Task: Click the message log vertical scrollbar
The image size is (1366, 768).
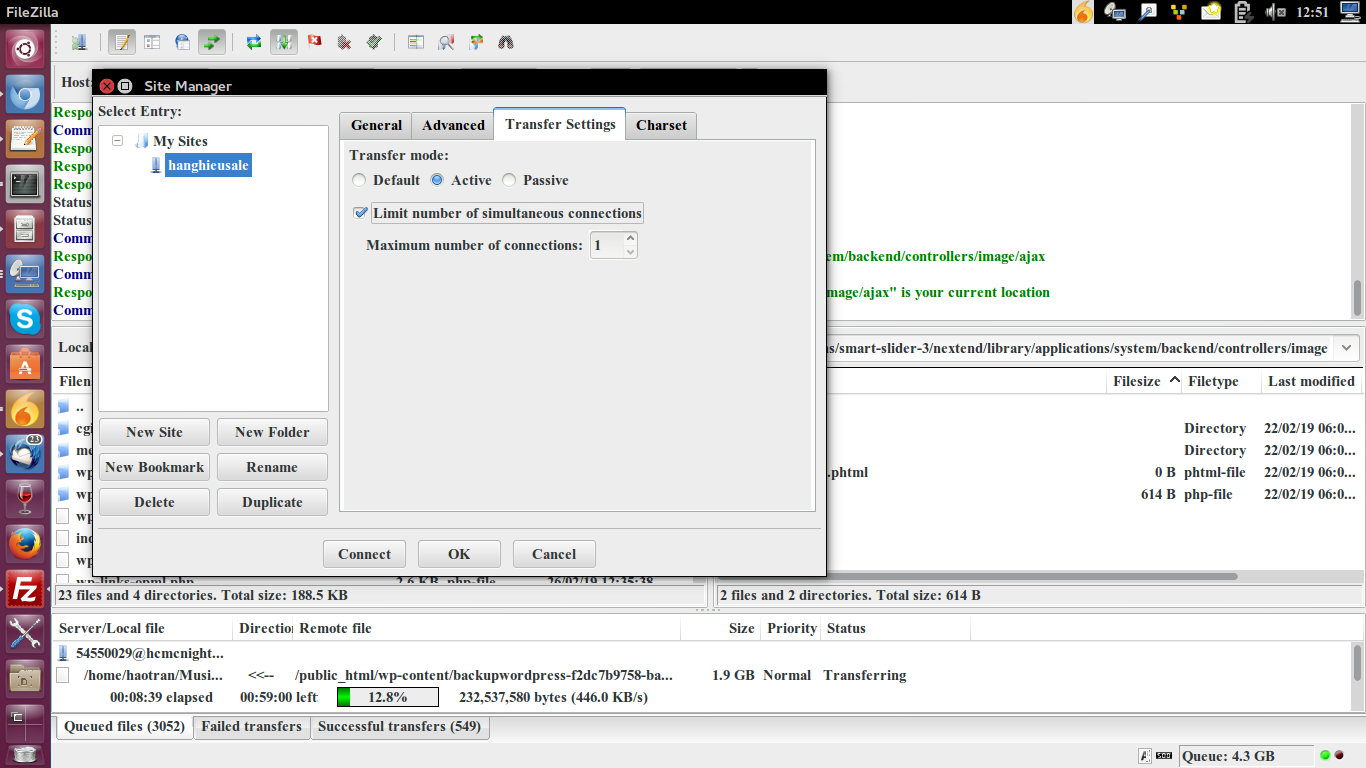Action: click(1357, 297)
